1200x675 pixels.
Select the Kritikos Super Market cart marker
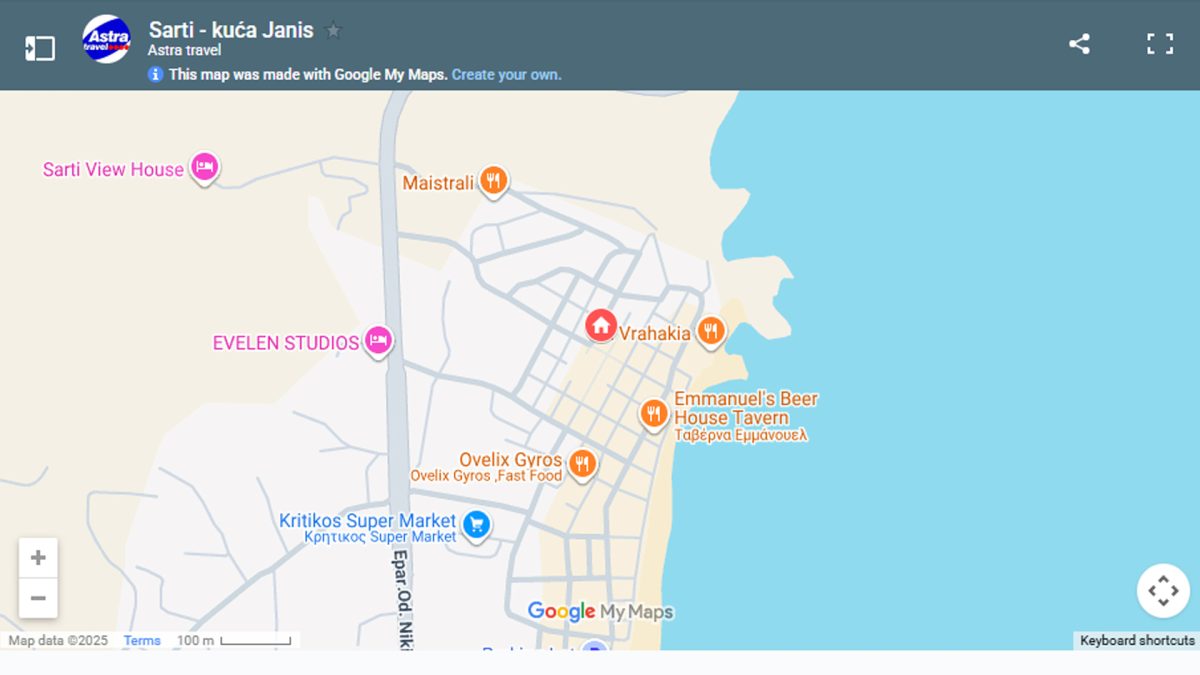(477, 523)
